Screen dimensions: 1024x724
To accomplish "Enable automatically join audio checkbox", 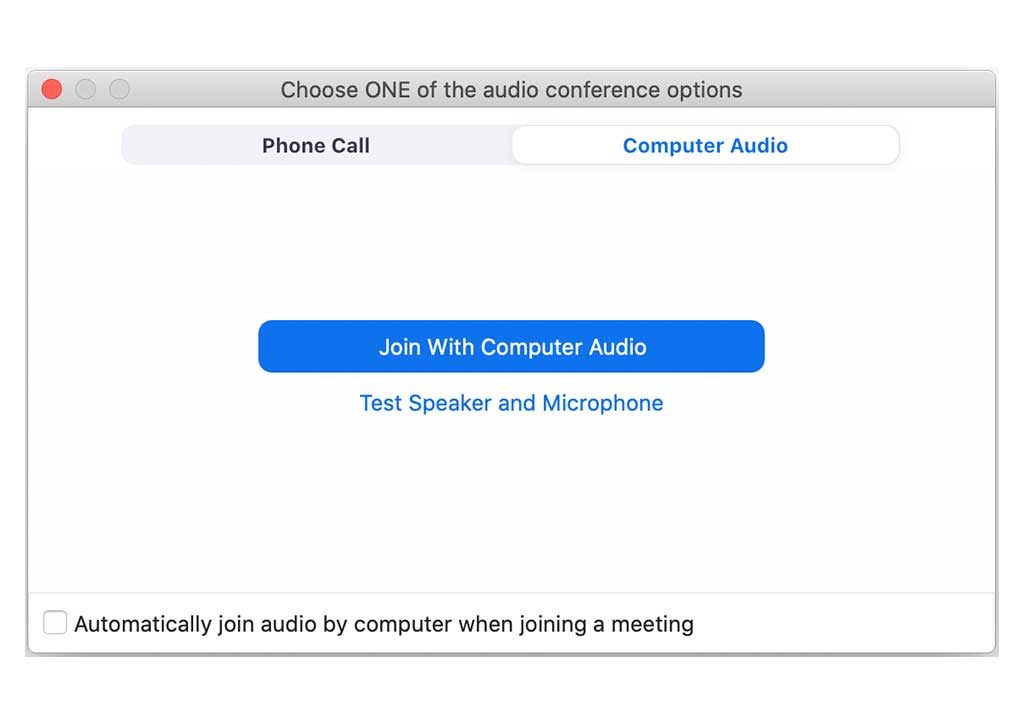I will pos(56,624).
